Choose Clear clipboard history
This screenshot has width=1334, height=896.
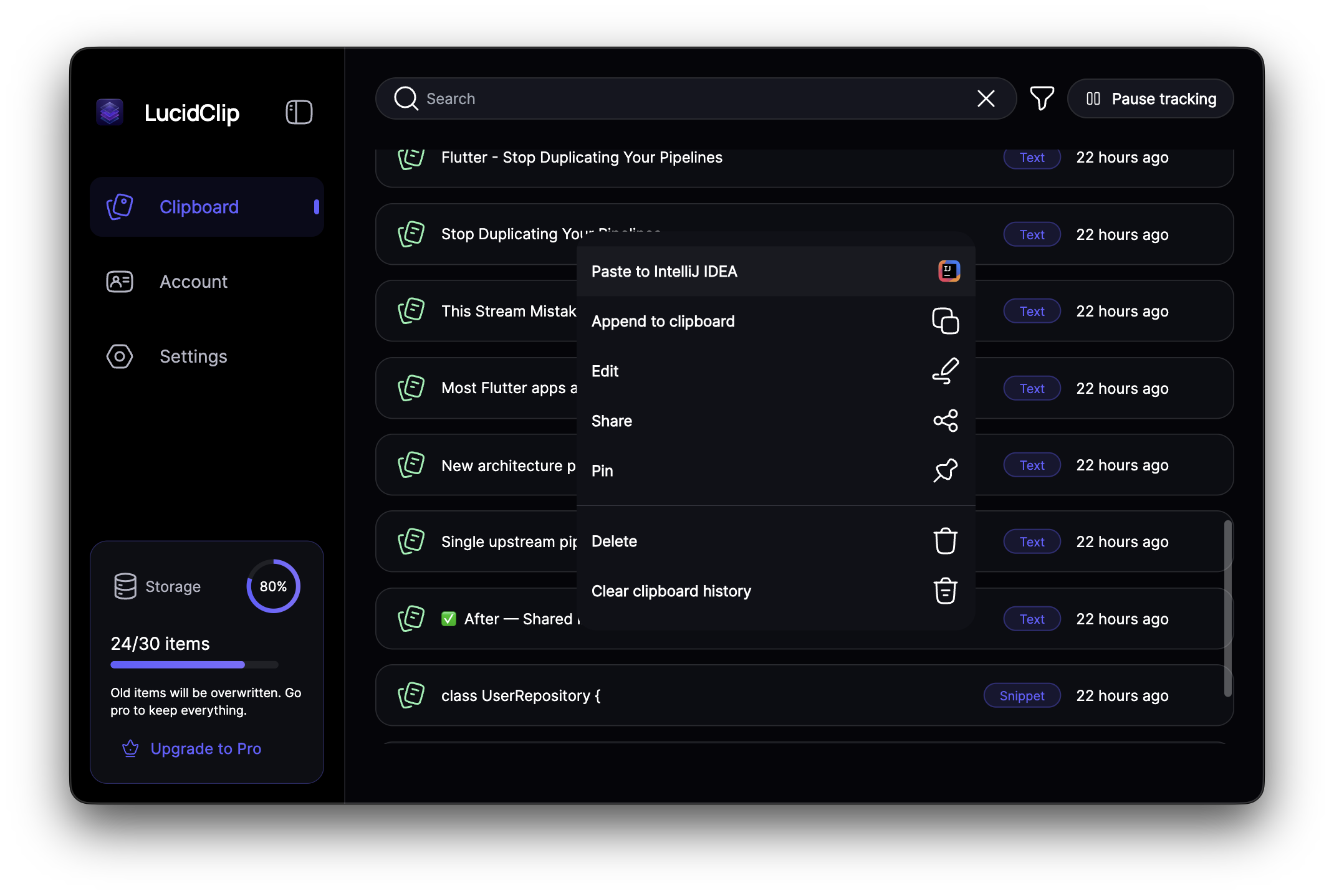coord(671,591)
